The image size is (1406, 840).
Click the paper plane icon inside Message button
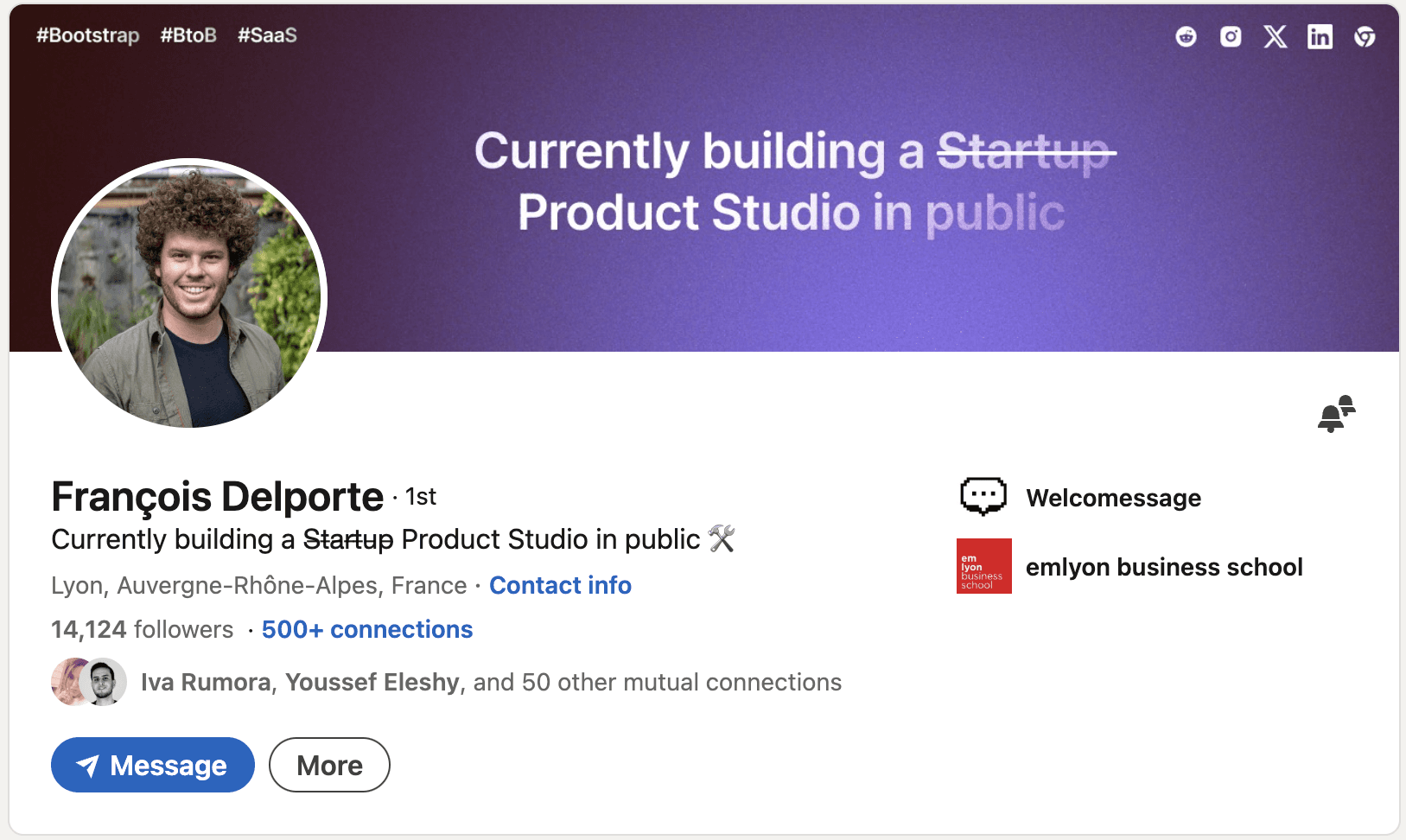pyautogui.click(x=89, y=764)
